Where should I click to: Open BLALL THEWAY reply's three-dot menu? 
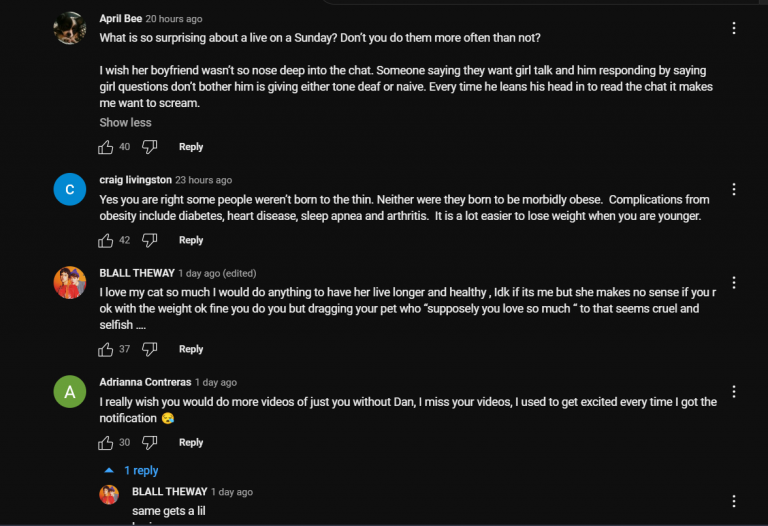click(x=734, y=502)
